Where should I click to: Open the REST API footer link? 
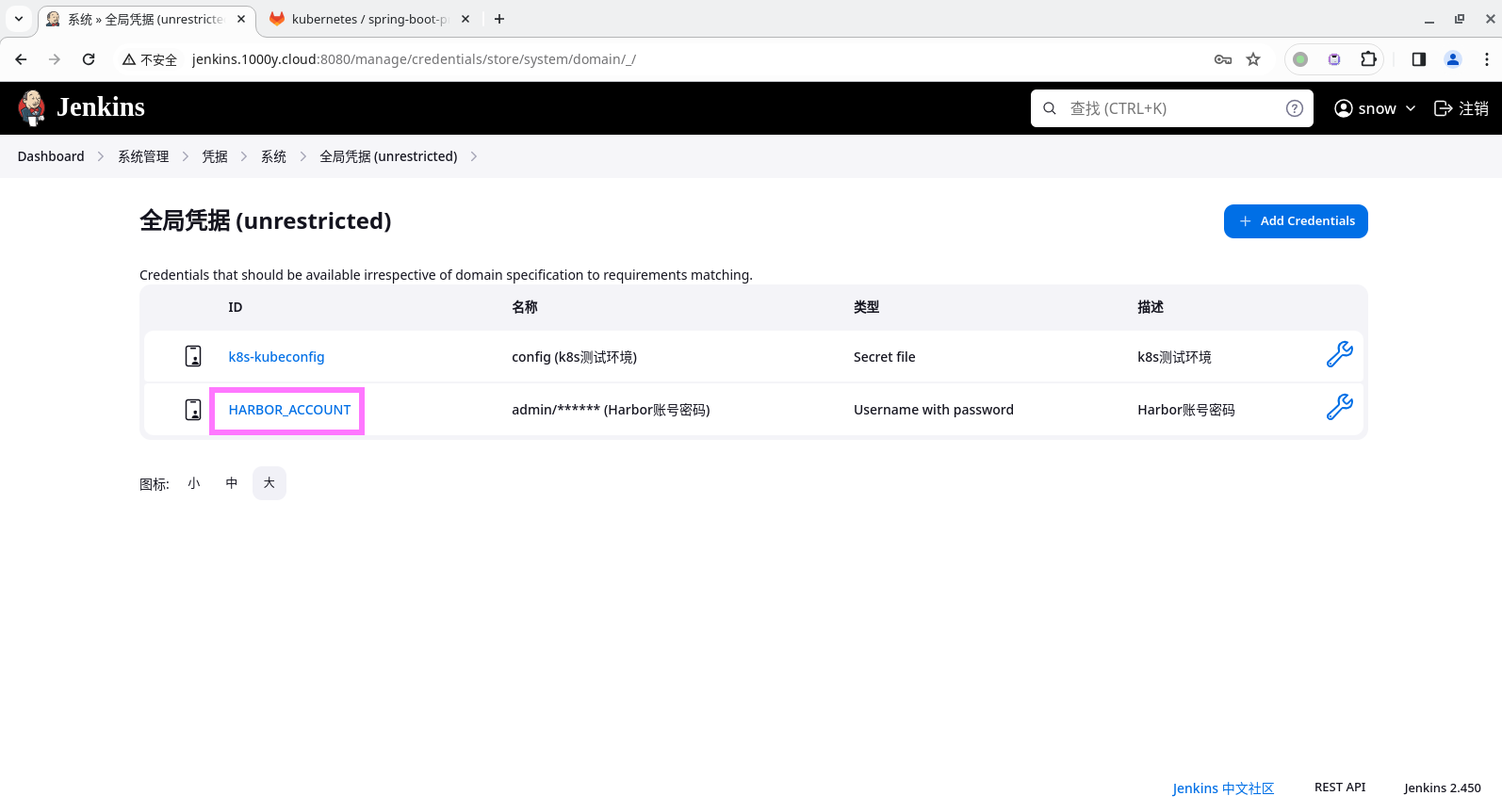point(1340,788)
